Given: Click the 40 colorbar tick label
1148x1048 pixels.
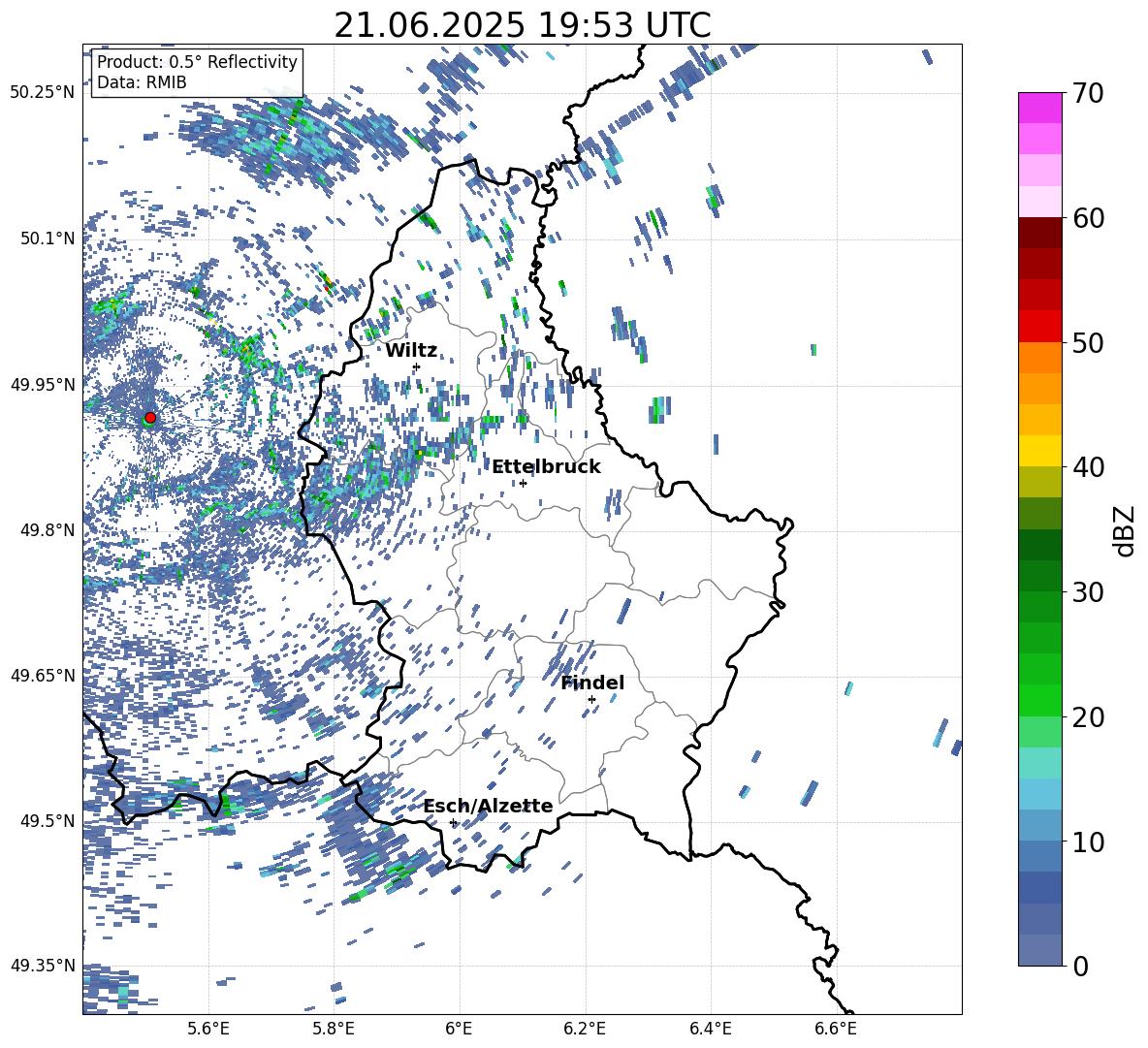Looking at the screenshot, I should click(x=1088, y=467).
